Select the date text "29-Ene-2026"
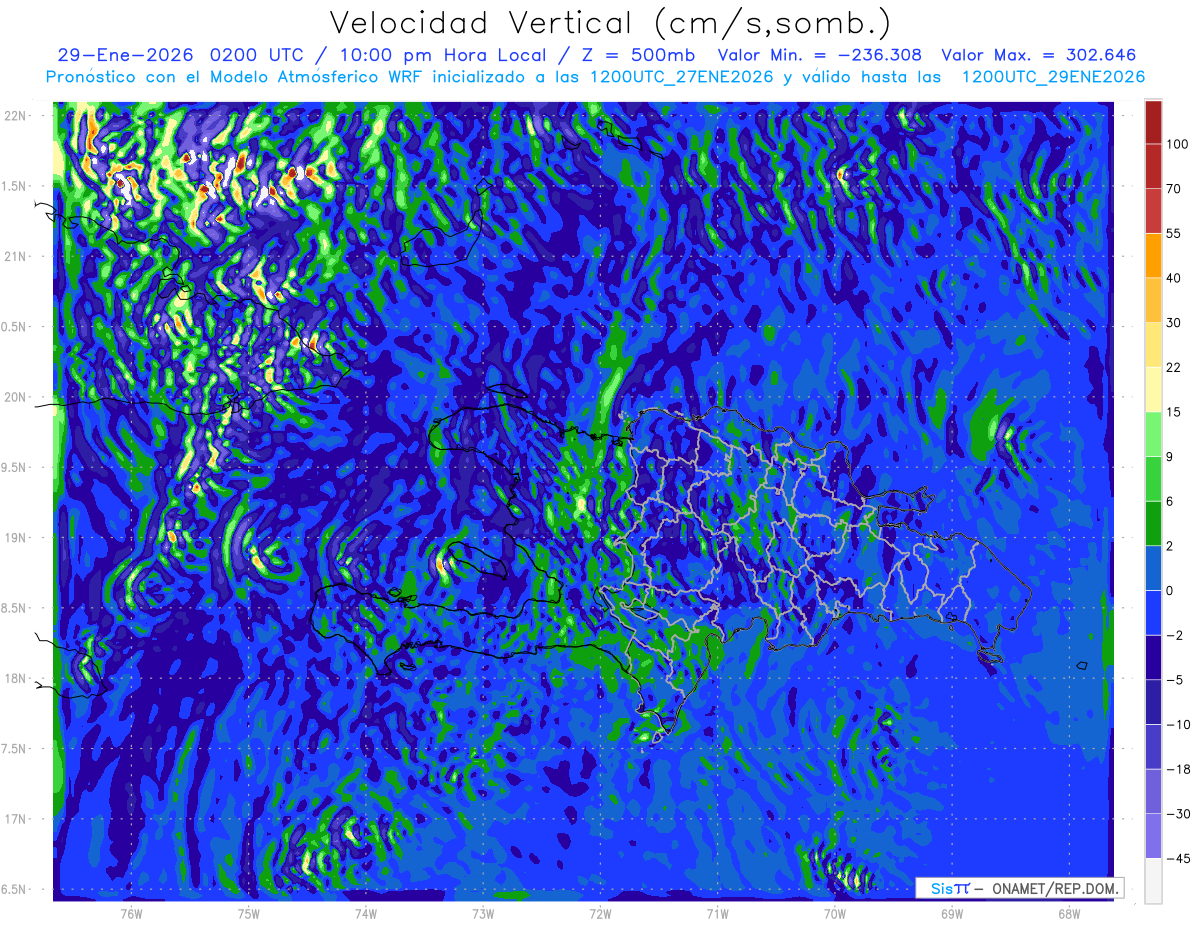The image size is (1200, 927). (124, 55)
